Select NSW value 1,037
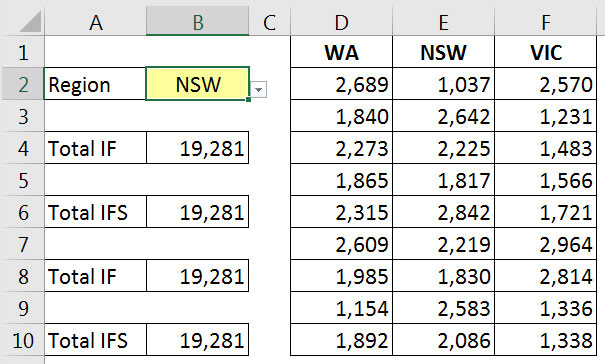 point(443,84)
